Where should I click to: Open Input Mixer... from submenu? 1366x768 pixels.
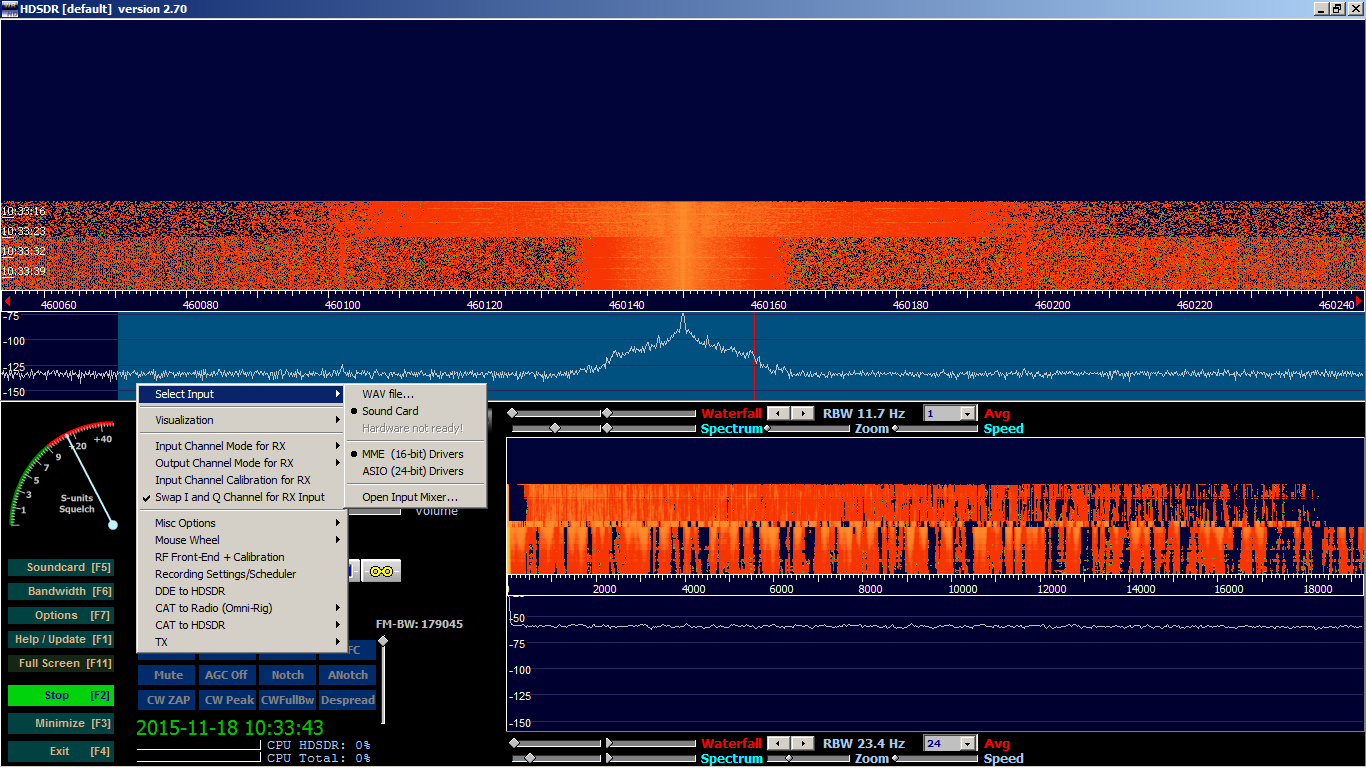pos(415,497)
